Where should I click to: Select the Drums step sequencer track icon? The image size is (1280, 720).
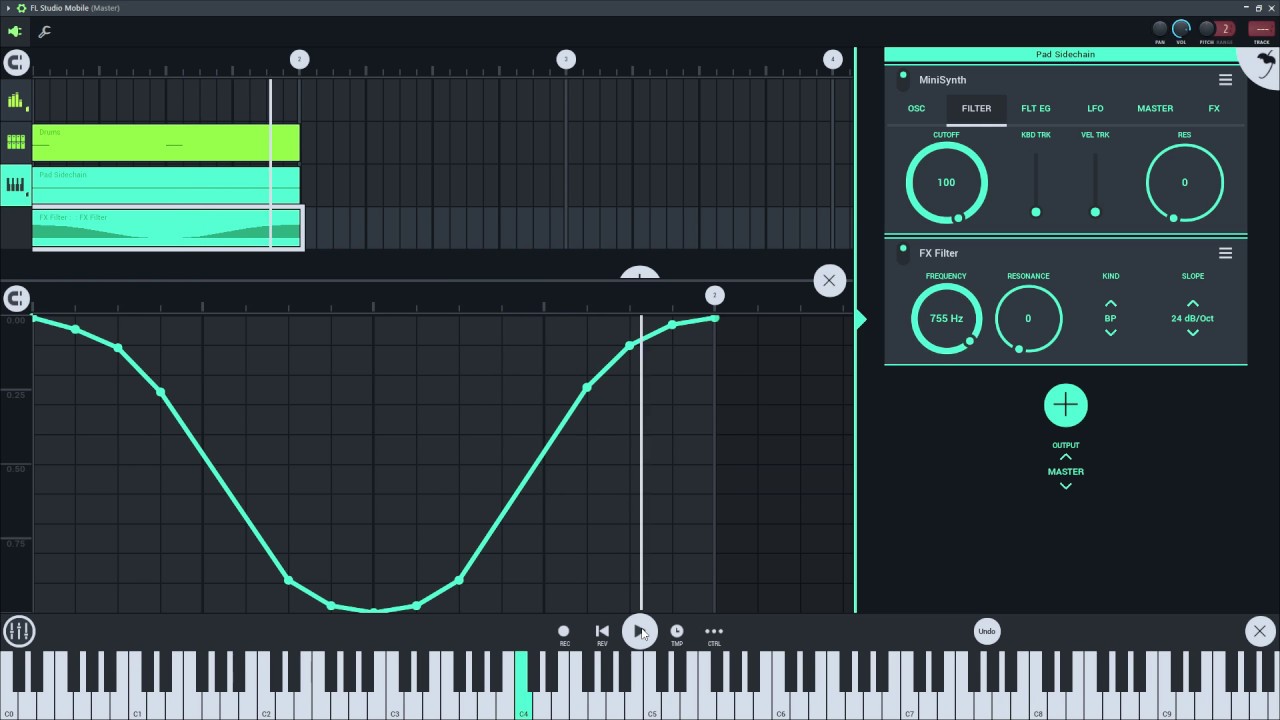click(x=15, y=142)
